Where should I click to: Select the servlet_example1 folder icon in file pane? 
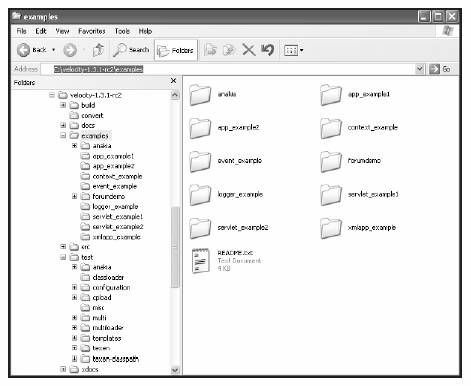coord(331,195)
